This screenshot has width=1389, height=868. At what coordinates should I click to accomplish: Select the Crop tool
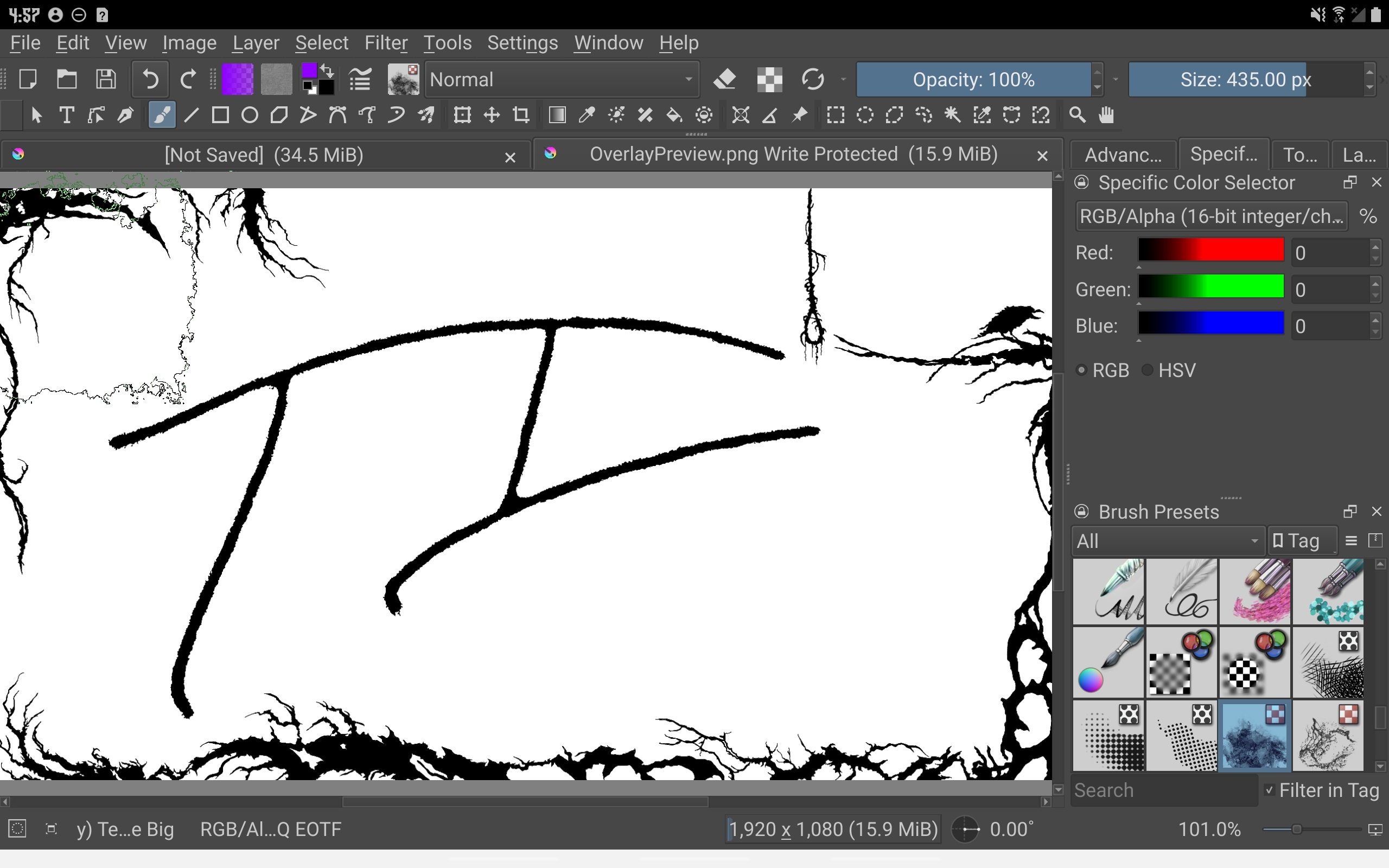coord(521,116)
